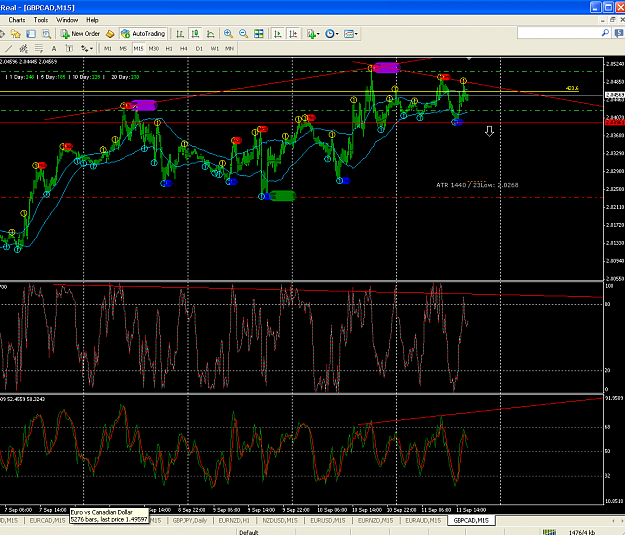This screenshot has height=535, width=625.
Task: Click the search magnifier icon
Action: [605, 33]
